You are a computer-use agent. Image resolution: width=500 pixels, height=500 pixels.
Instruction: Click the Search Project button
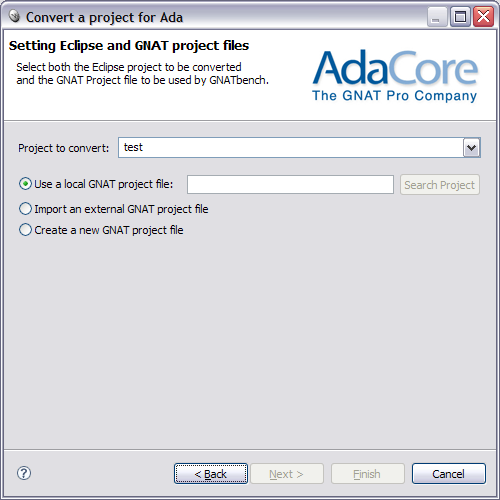tap(440, 185)
